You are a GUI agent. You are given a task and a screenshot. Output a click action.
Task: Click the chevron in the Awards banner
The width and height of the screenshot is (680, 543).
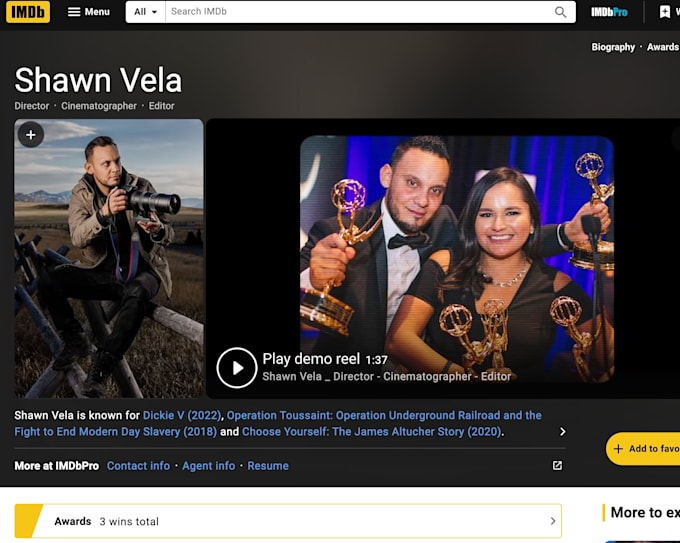click(552, 521)
